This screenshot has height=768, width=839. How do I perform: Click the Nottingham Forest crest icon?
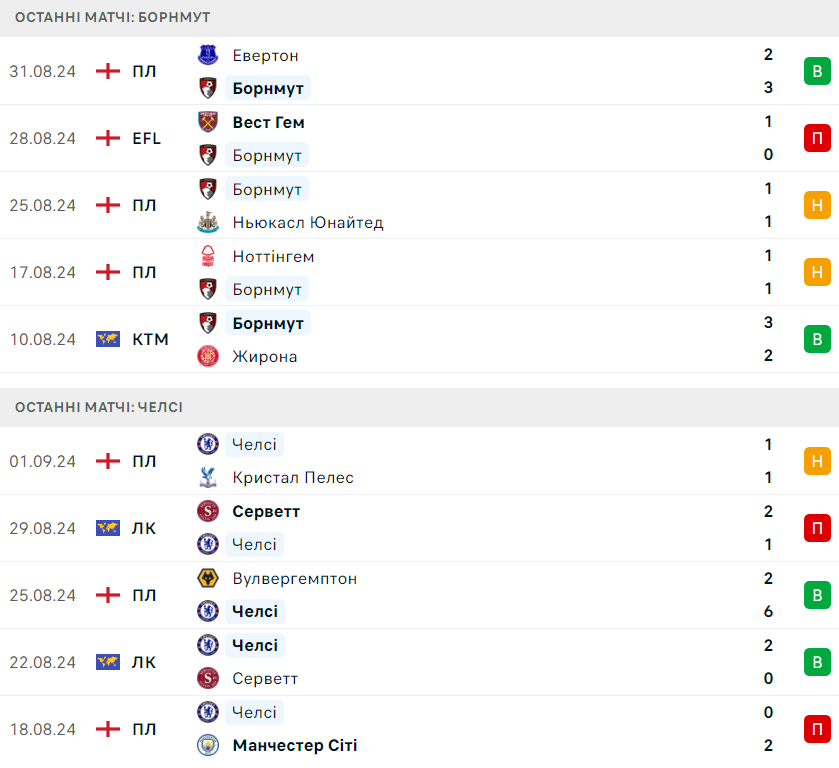coord(208,256)
